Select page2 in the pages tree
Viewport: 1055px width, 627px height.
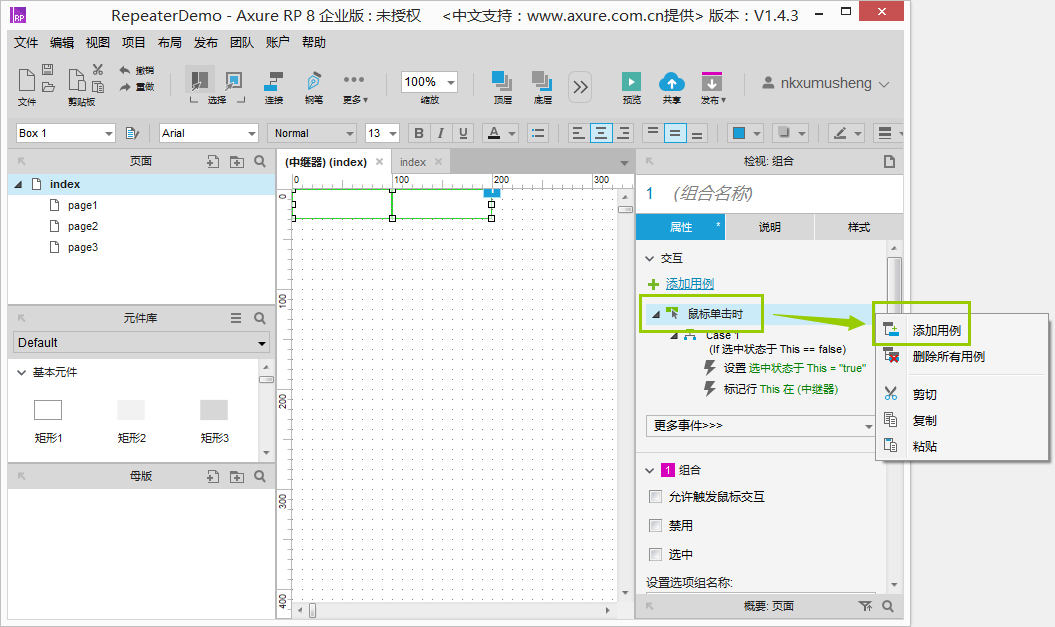tap(83, 226)
